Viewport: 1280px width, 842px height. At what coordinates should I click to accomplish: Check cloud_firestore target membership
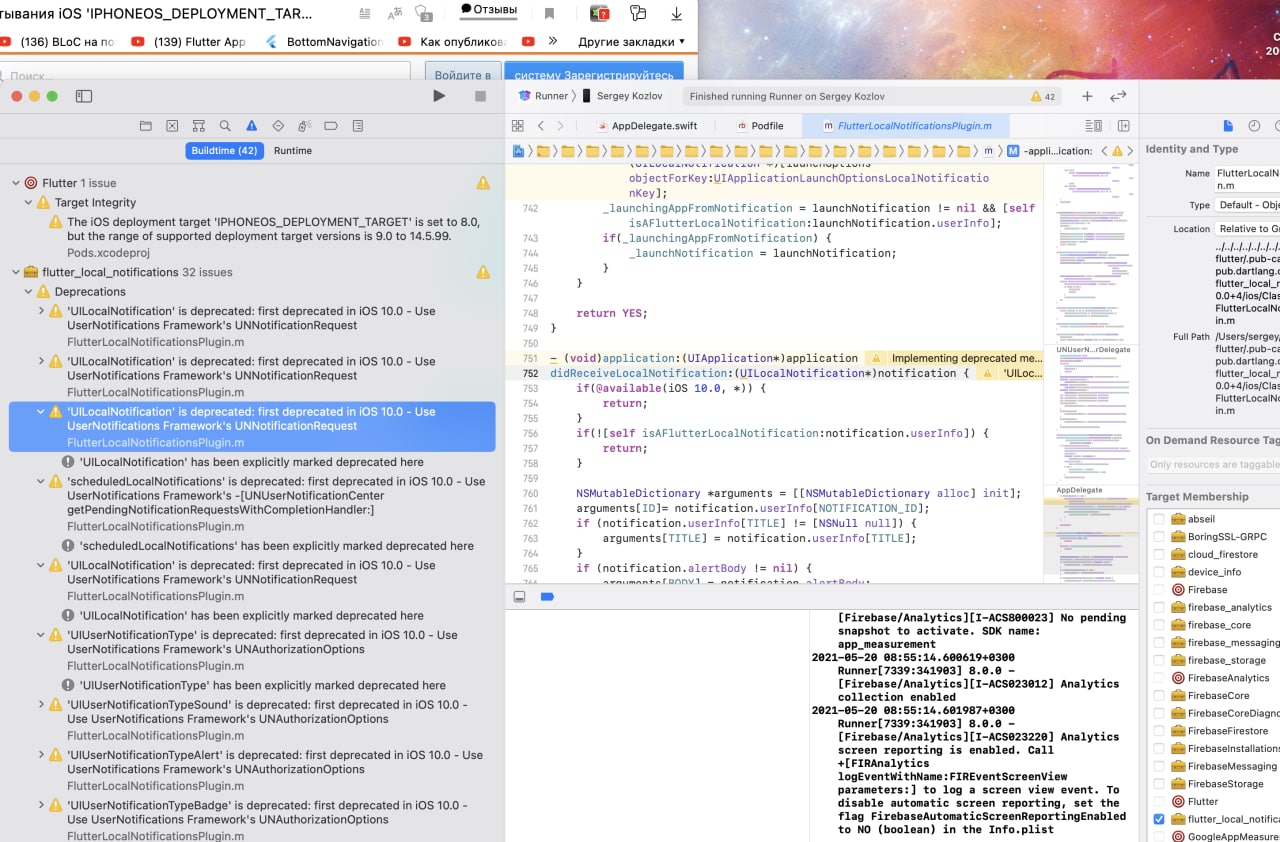click(1159, 554)
